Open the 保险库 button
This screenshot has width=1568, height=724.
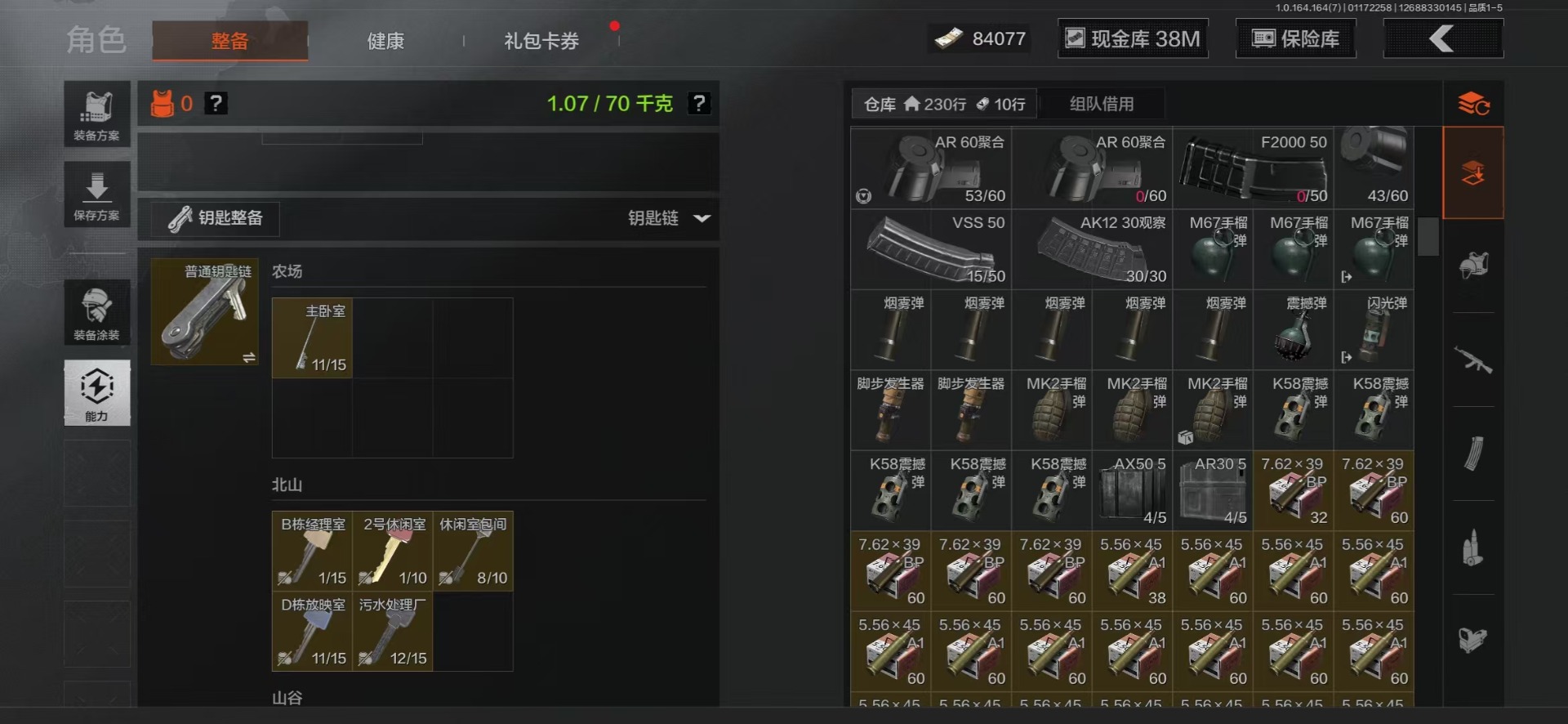click(x=1296, y=38)
